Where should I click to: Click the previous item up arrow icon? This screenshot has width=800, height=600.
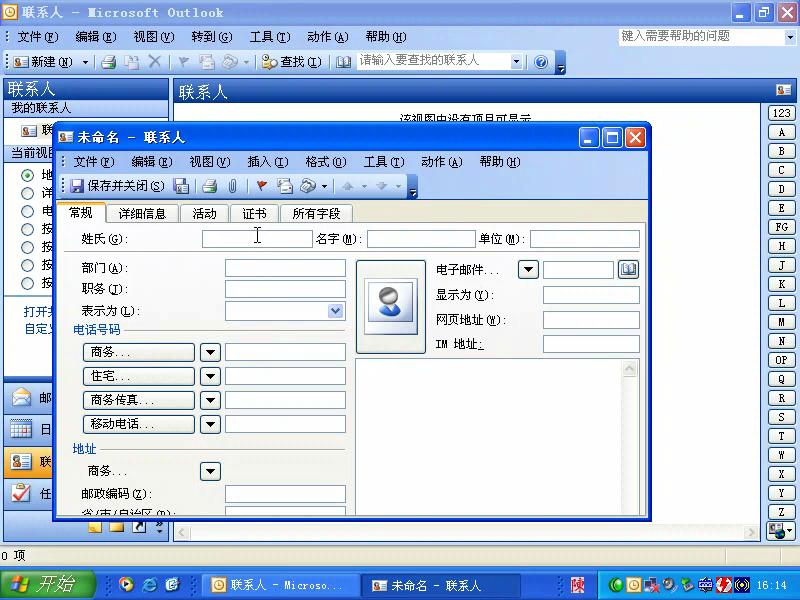click(x=348, y=186)
